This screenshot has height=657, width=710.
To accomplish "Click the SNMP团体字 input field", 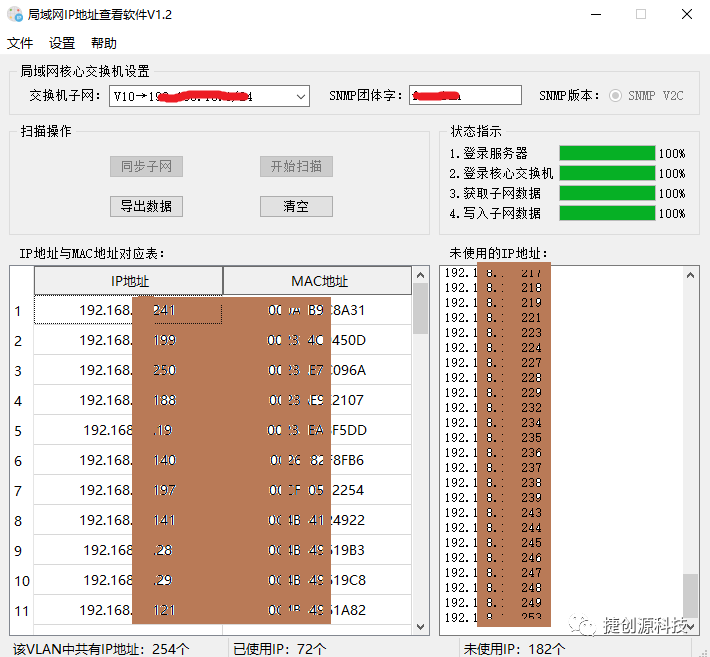I will 465,96.
